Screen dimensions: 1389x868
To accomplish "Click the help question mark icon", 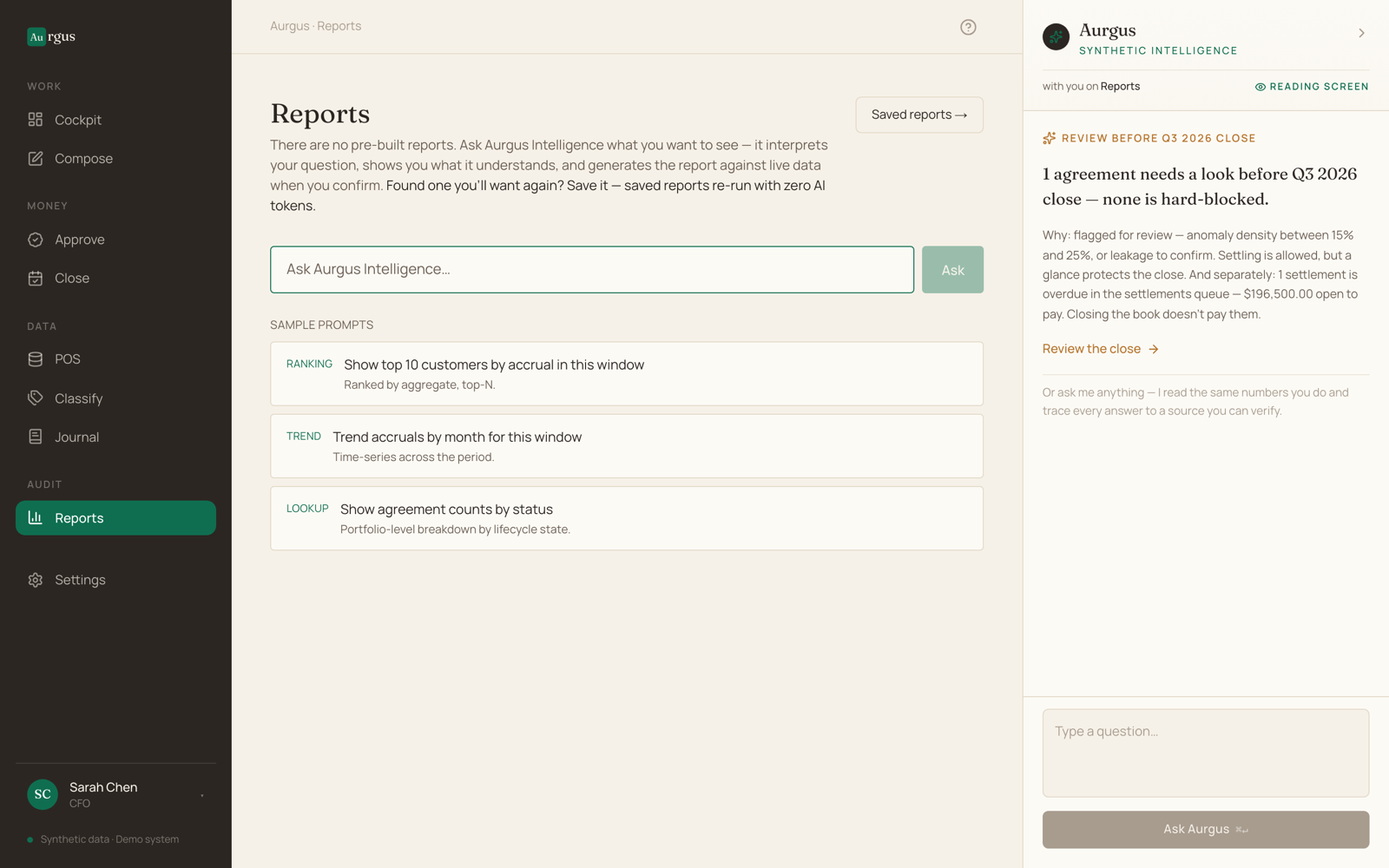I will coord(968,27).
